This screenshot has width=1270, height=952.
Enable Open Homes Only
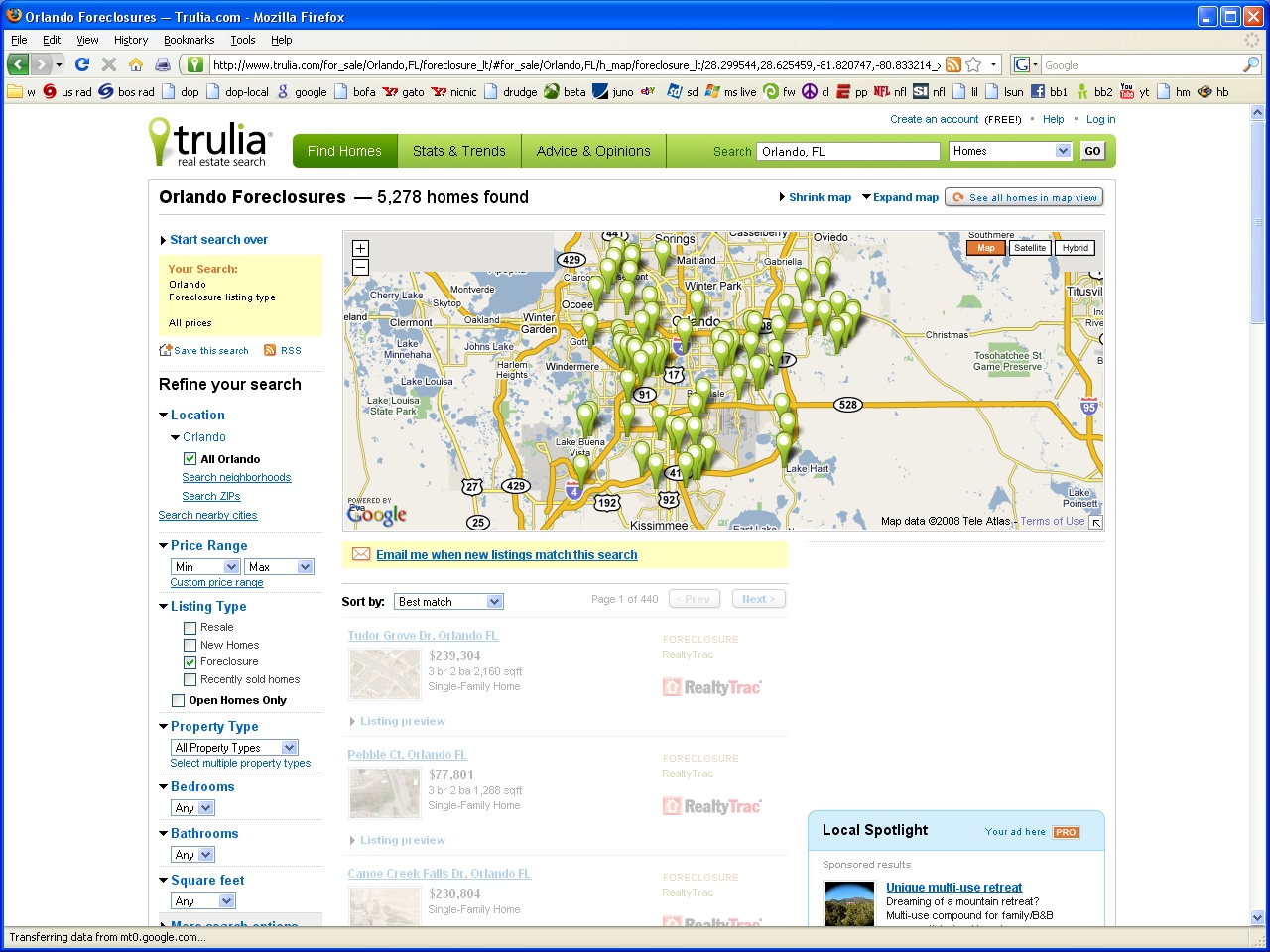pos(178,701)
